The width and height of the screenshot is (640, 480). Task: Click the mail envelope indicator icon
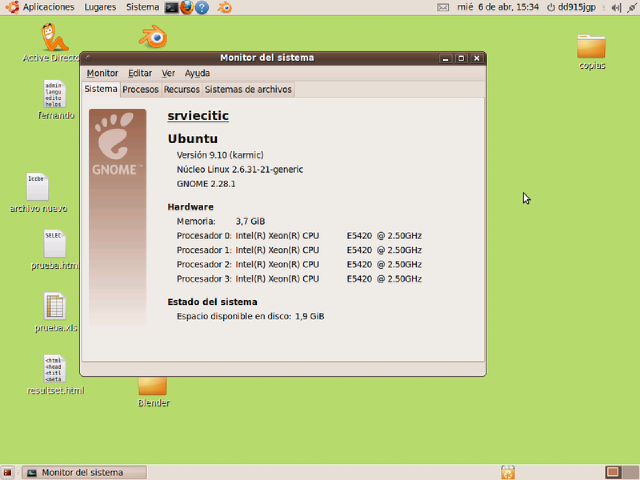(x=443, y=7)
